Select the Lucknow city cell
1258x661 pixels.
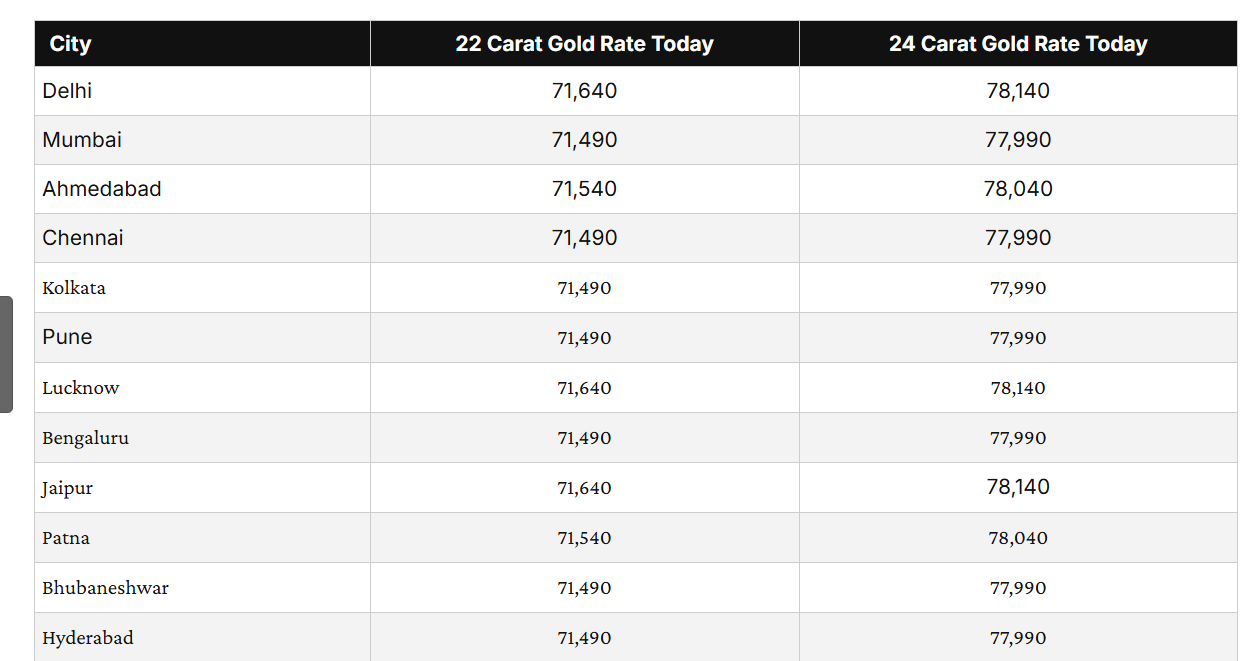click(x=81, y=388)
